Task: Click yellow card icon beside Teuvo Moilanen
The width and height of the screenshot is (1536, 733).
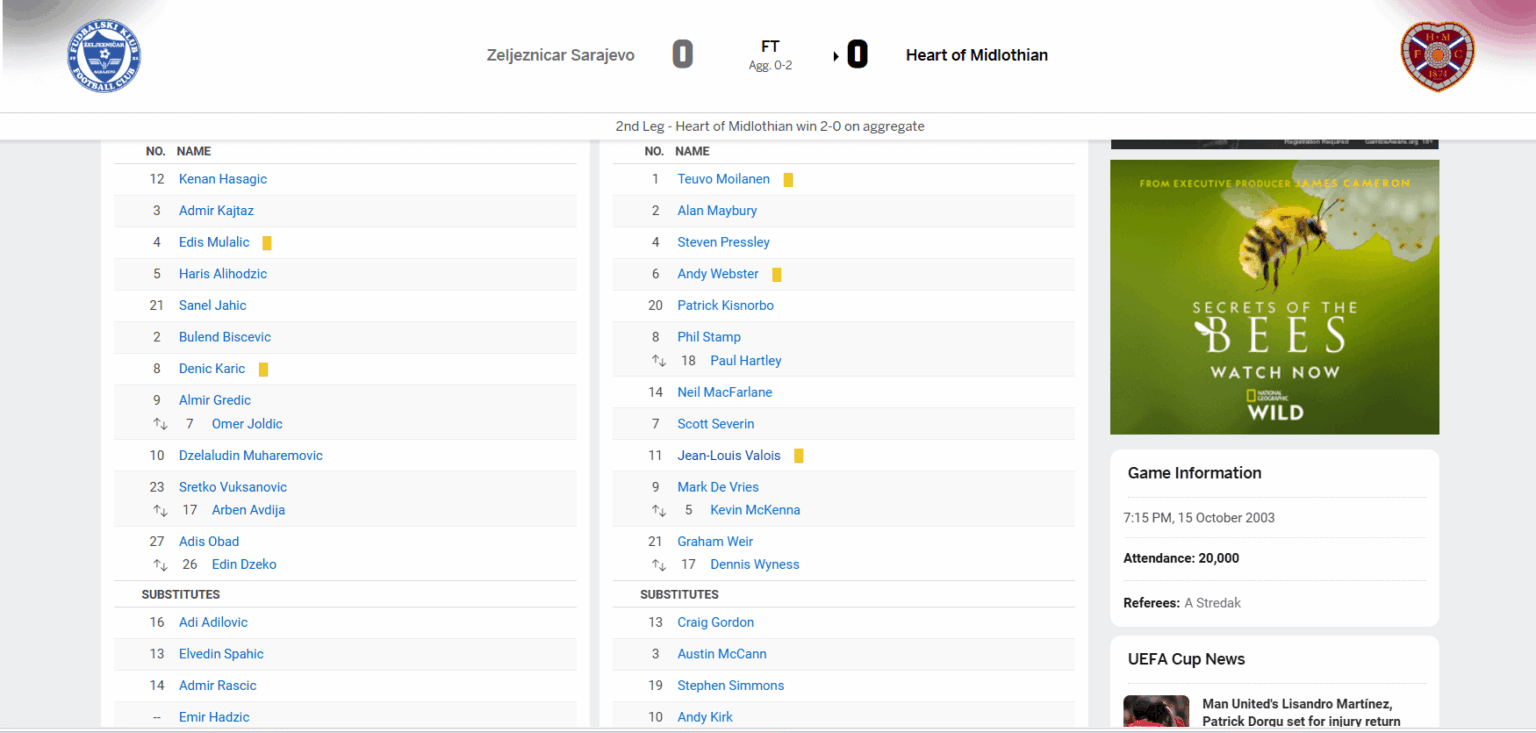Action: (x=788, y=180)
